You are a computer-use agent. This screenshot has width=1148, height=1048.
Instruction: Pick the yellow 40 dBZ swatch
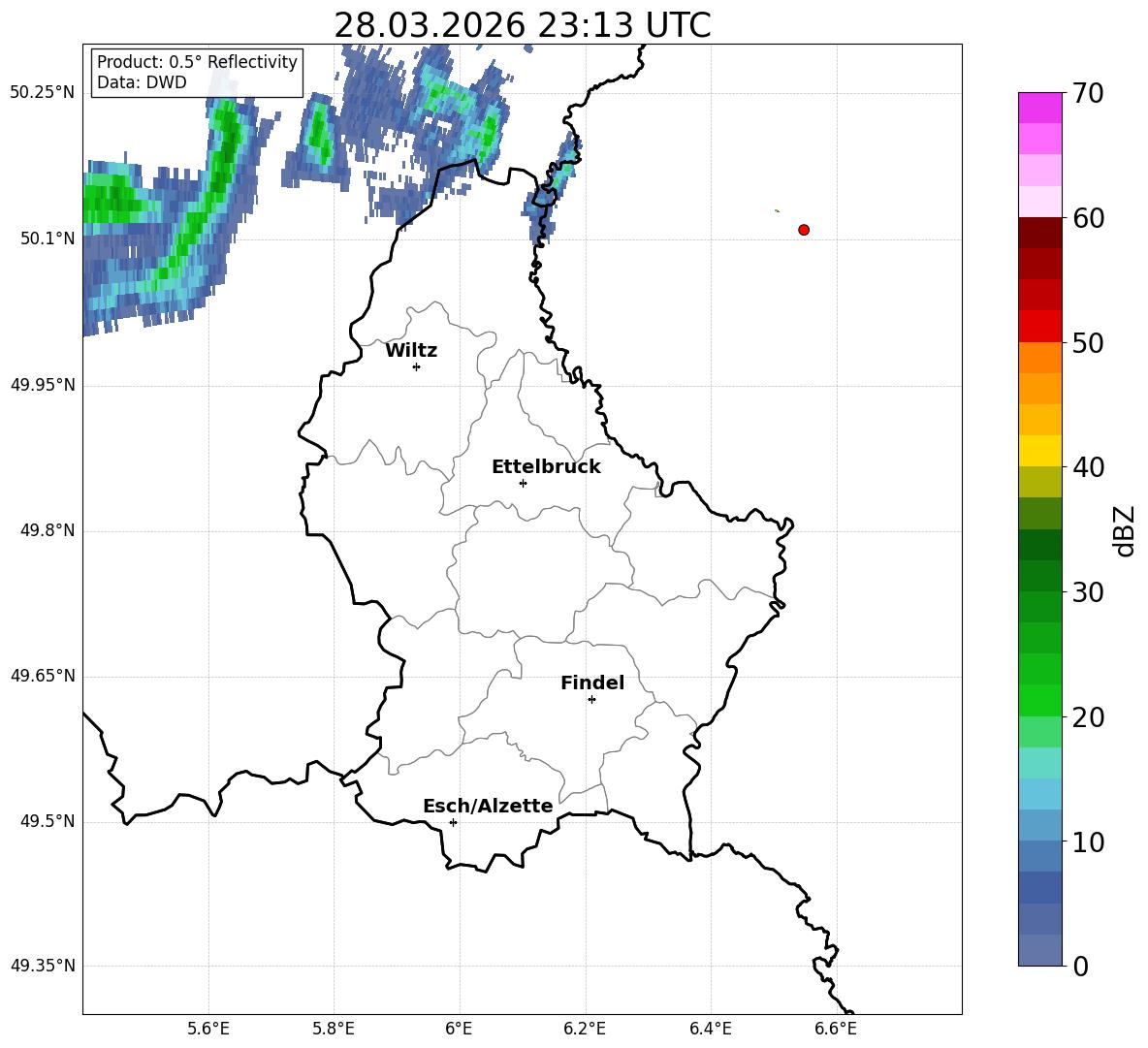point(1040,451)
